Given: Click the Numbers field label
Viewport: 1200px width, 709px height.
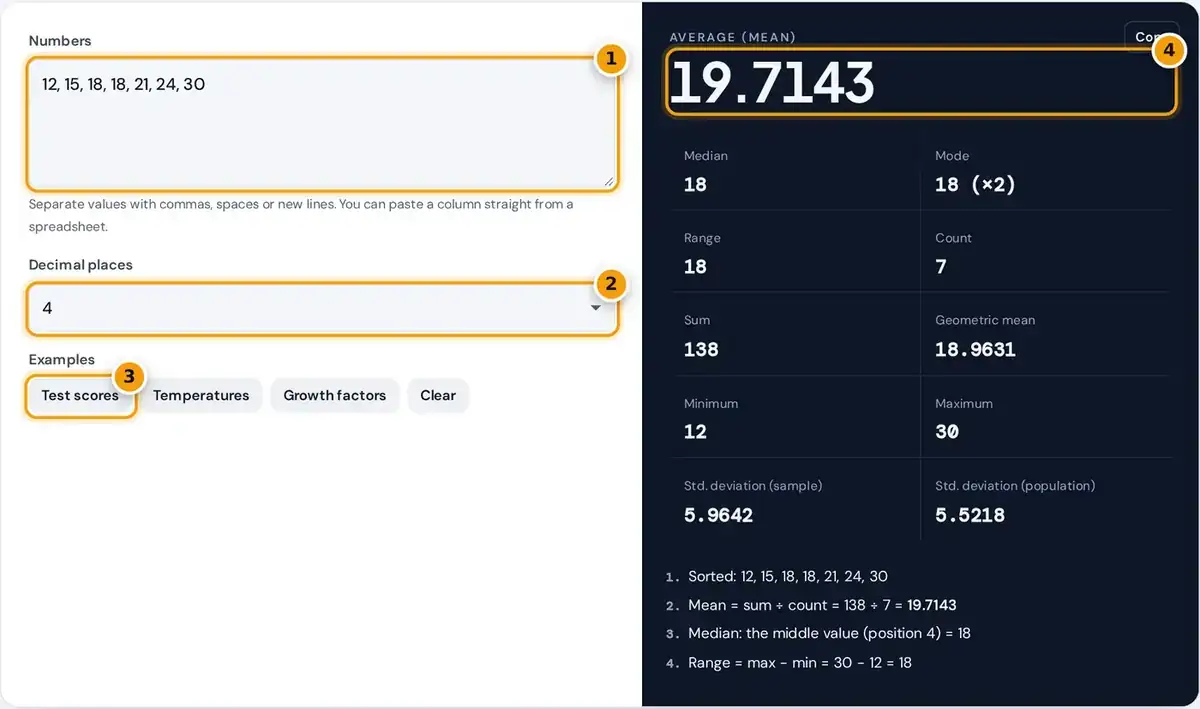Looking at the screenshot, I should pyautogui.click(x=60, y=41).
